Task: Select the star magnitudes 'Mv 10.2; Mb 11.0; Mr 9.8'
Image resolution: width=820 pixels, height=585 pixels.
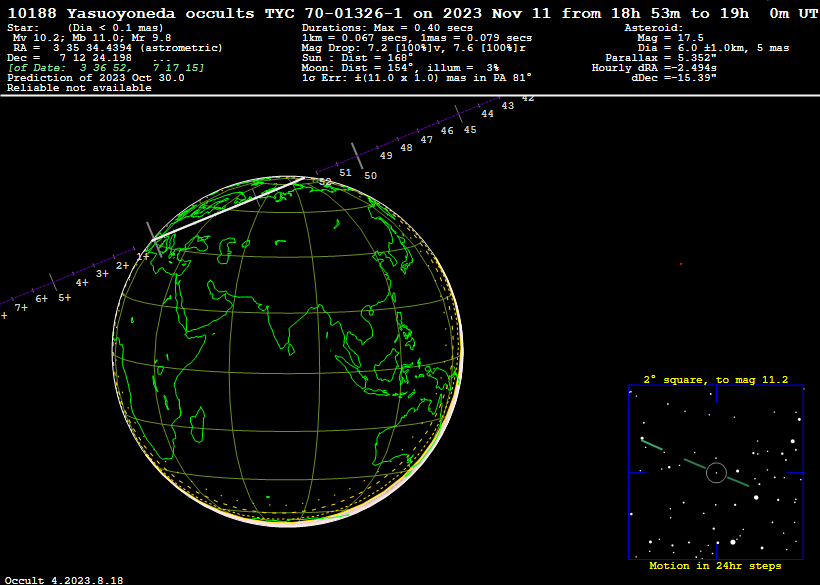Action: click(92, 38)
